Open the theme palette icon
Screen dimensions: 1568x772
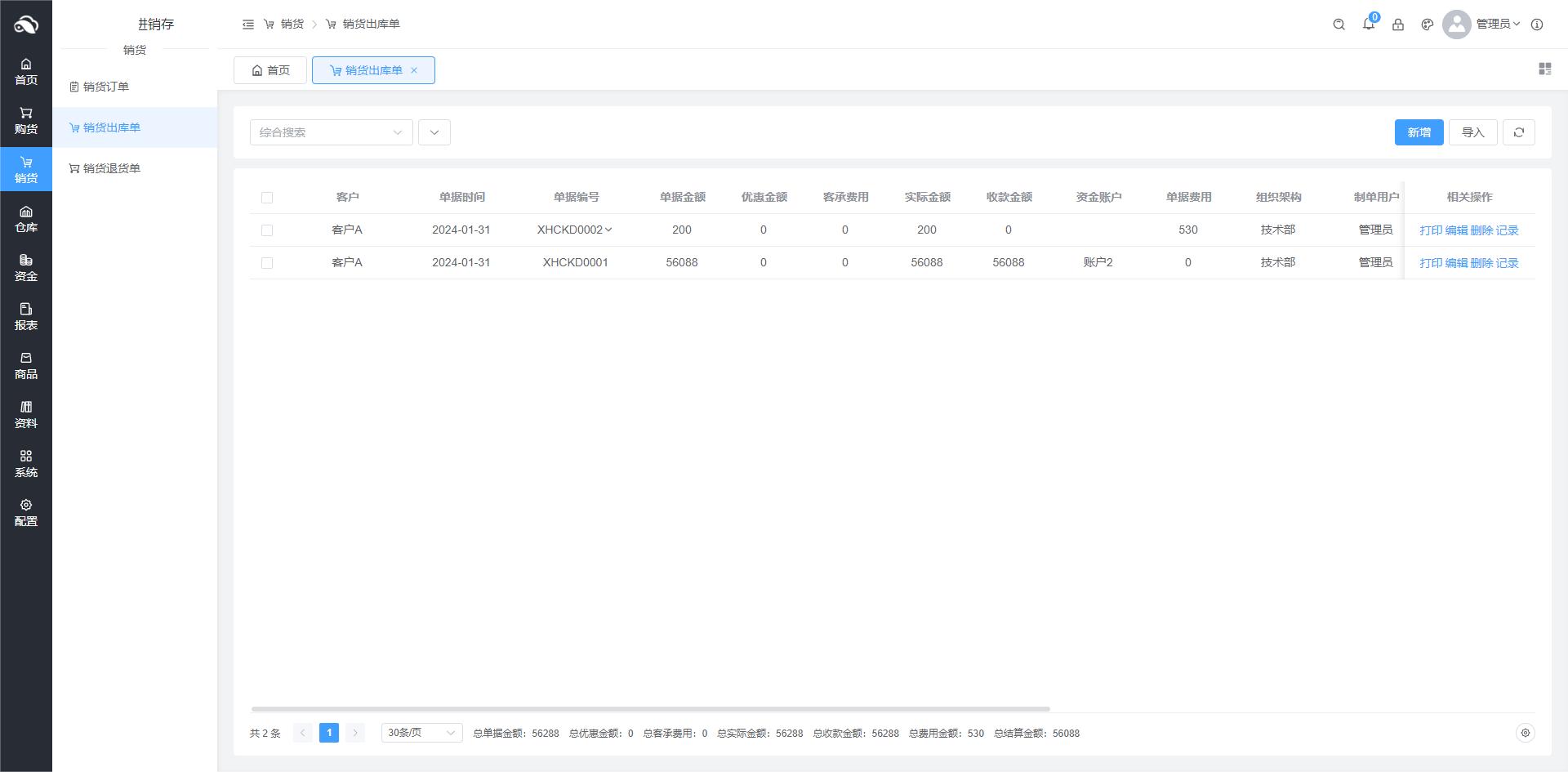point(1428,25)
